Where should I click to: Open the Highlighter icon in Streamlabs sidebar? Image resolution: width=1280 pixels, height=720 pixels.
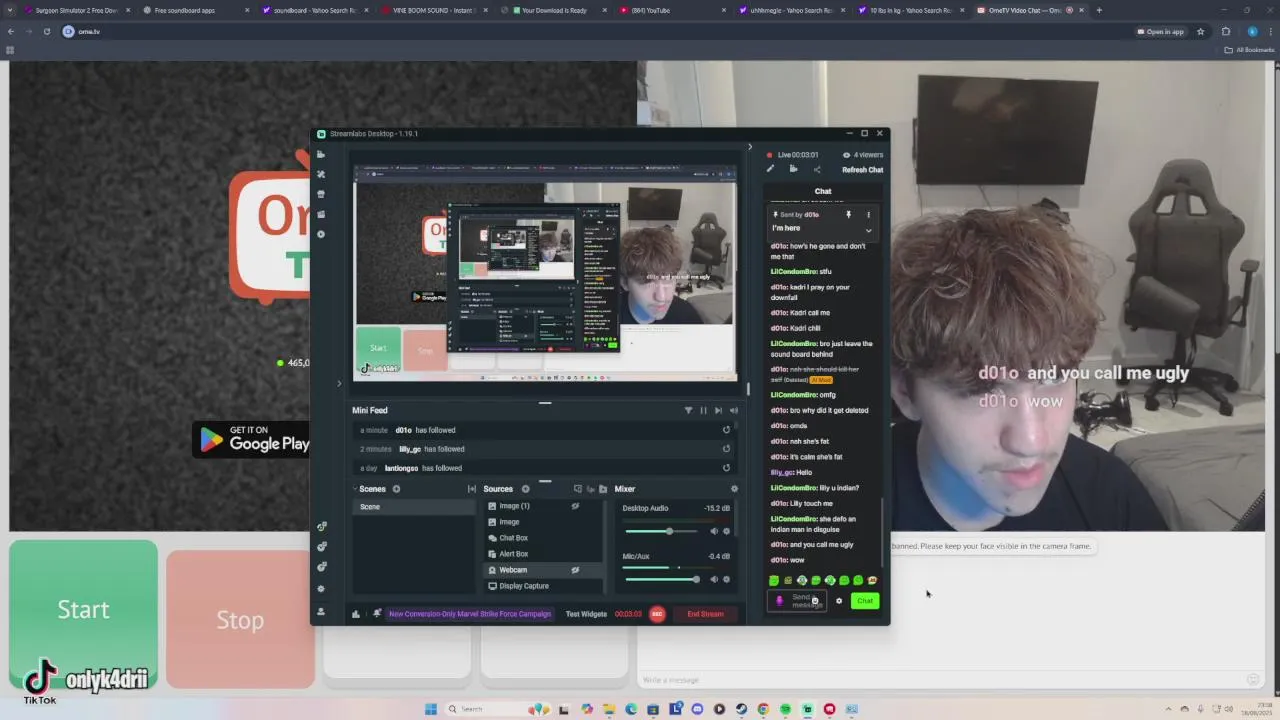click(321, 214)
